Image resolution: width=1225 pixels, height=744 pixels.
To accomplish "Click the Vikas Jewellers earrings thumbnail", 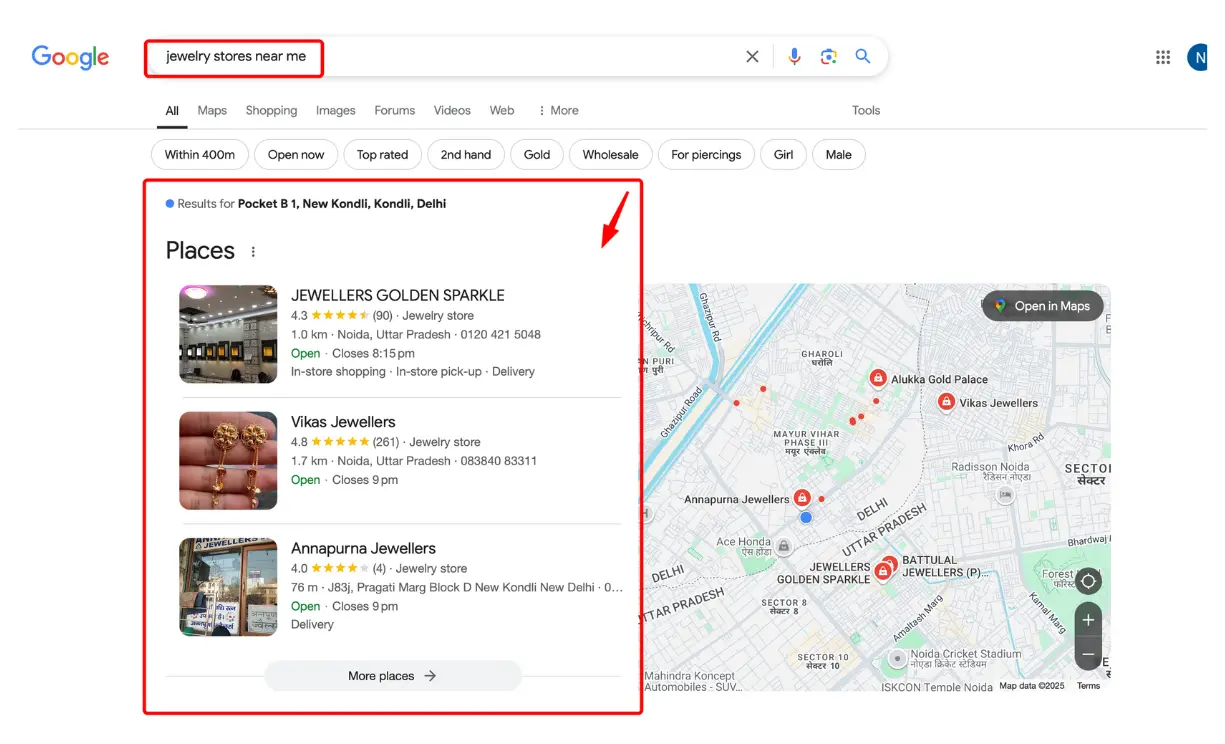I will (x=228, y=460).
